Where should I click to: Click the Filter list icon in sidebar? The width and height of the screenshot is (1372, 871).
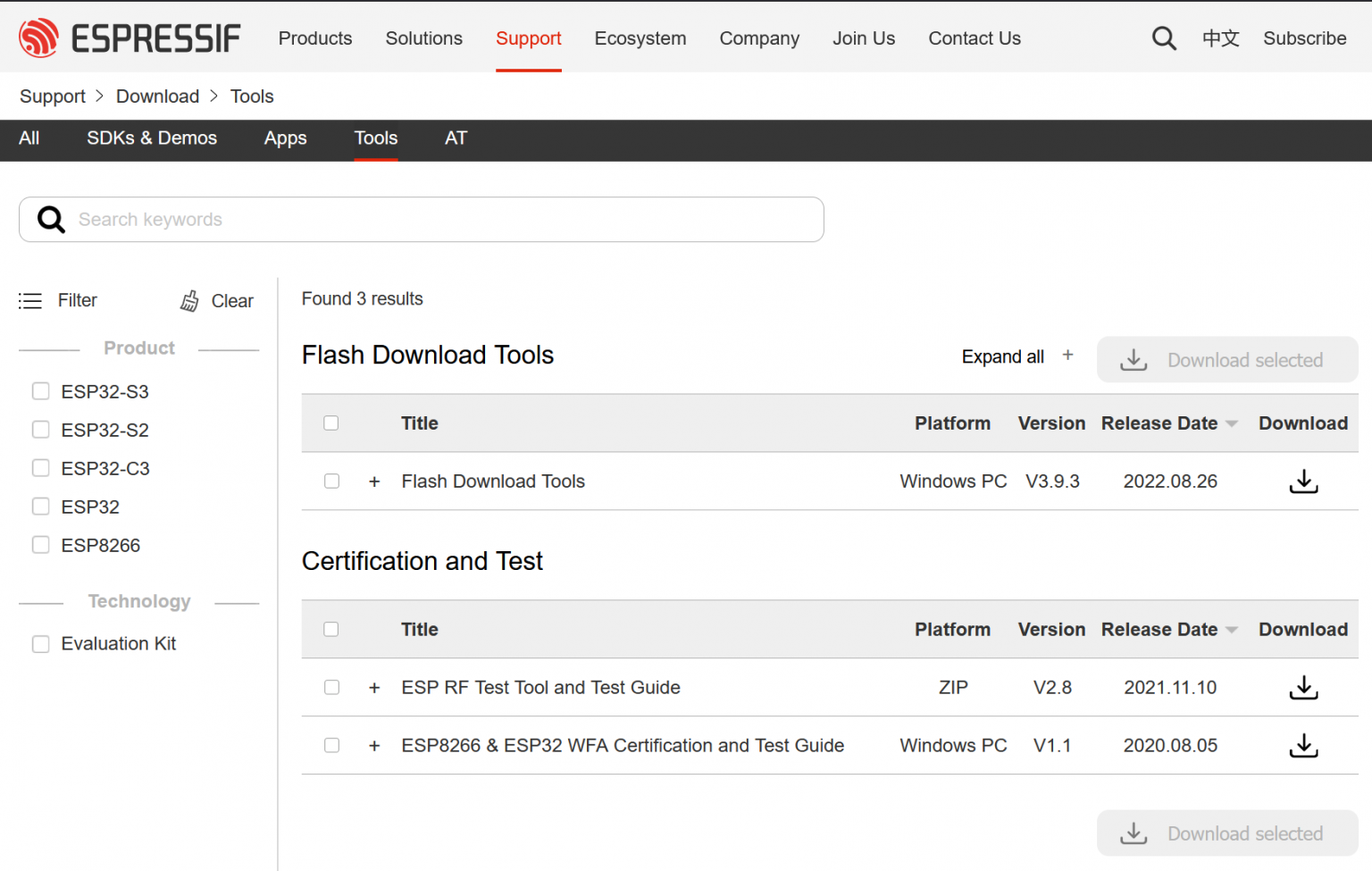click(29, 300)
